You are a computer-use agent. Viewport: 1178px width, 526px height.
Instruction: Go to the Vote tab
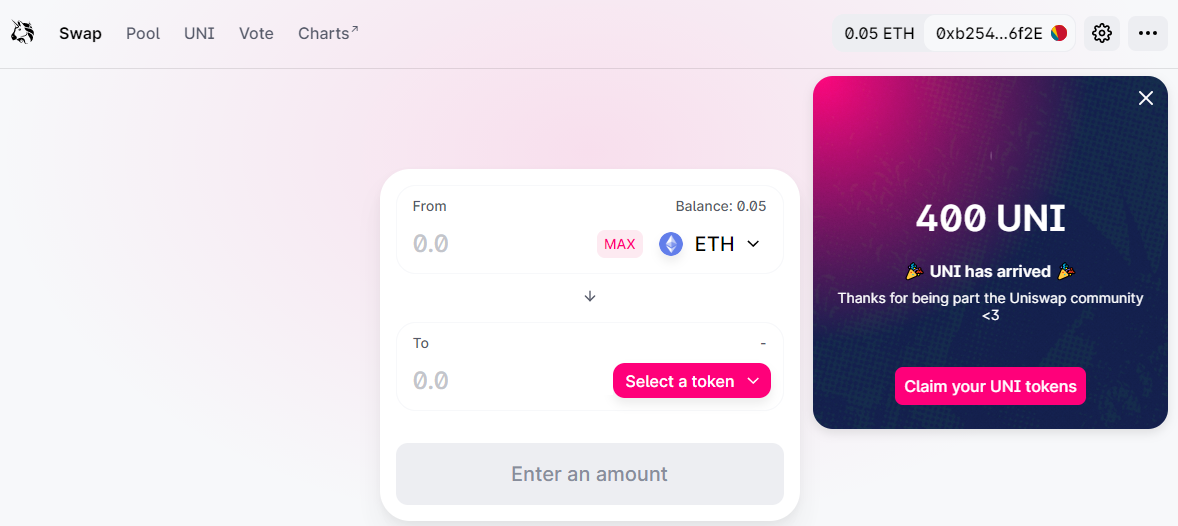256,33
